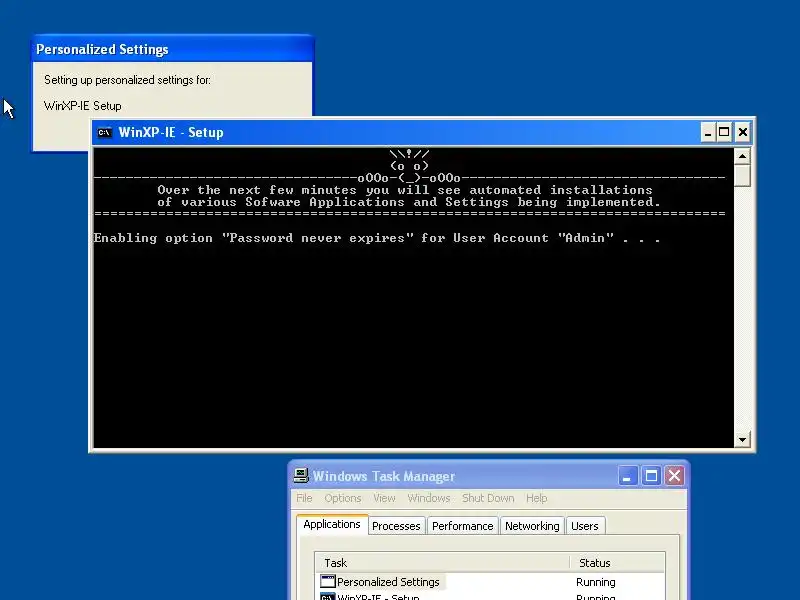The width and height of the screenshot is (800, 600).
Task: Click the console scrollbar thumb
Action: point(742,176)
